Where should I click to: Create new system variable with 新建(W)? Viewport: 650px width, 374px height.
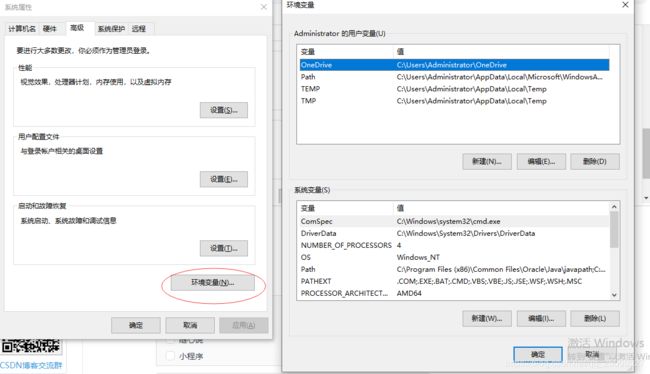[487, 318]
